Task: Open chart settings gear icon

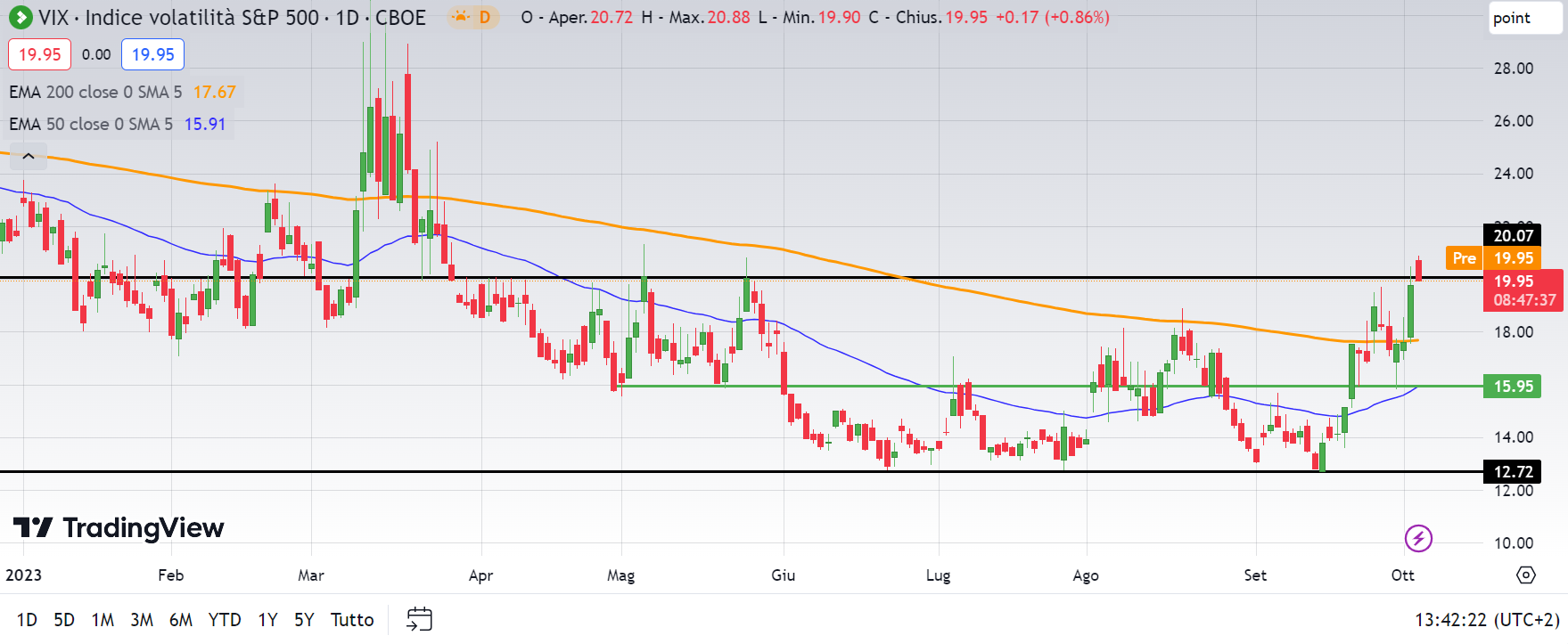Action: pos(1526,575)
